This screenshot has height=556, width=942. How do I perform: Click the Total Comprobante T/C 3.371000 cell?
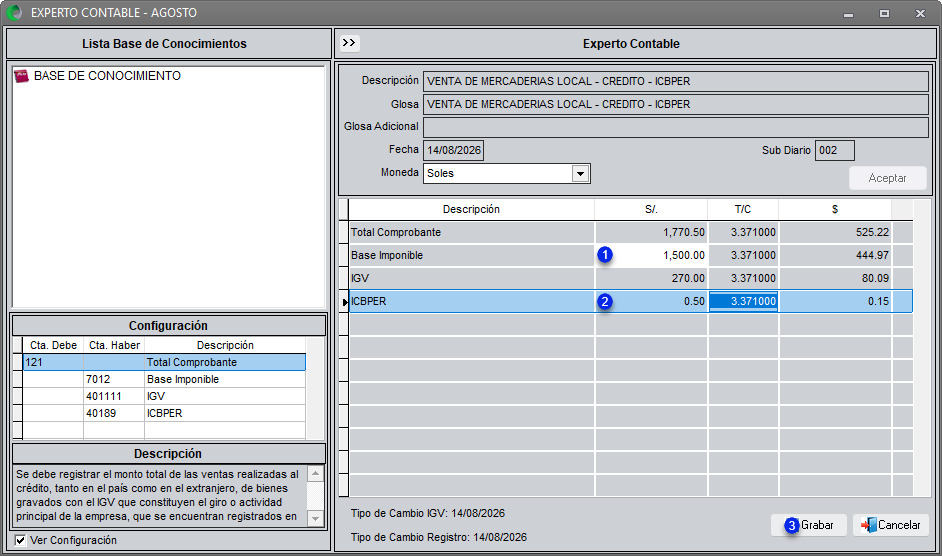point(744,233)
